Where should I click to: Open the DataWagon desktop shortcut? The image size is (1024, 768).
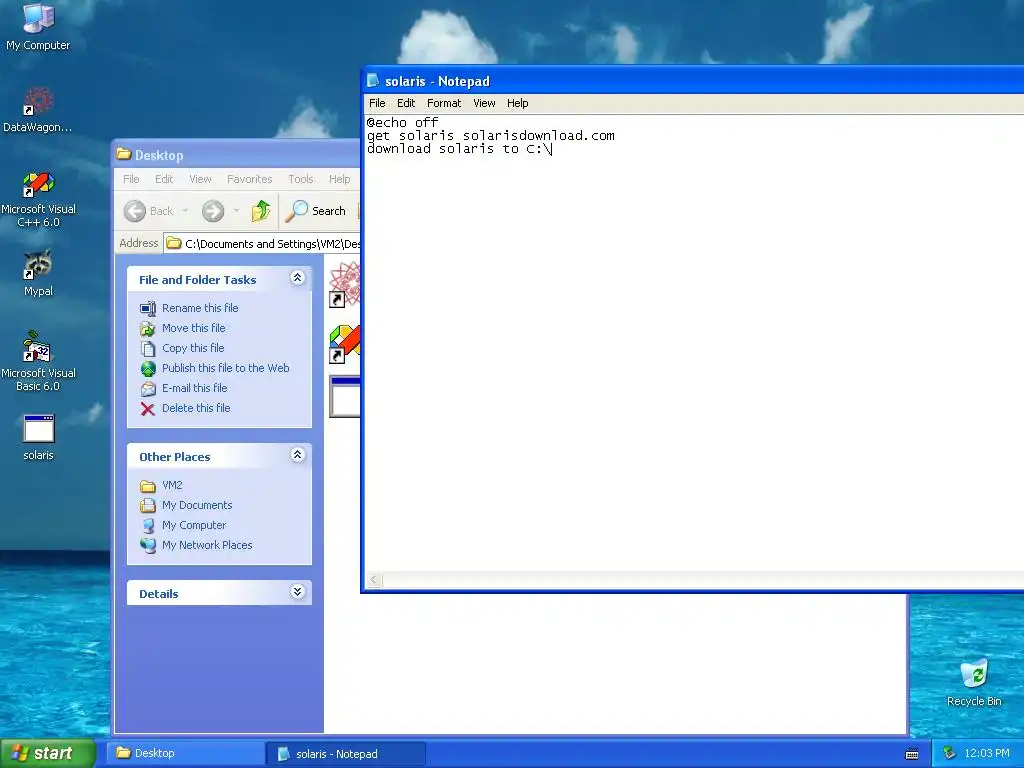coord(38,109)
